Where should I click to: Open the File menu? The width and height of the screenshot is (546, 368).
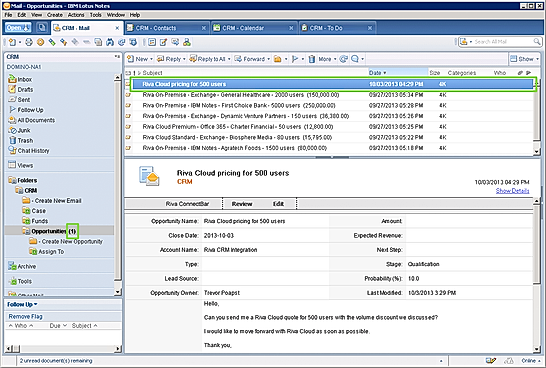pos(8,15)
